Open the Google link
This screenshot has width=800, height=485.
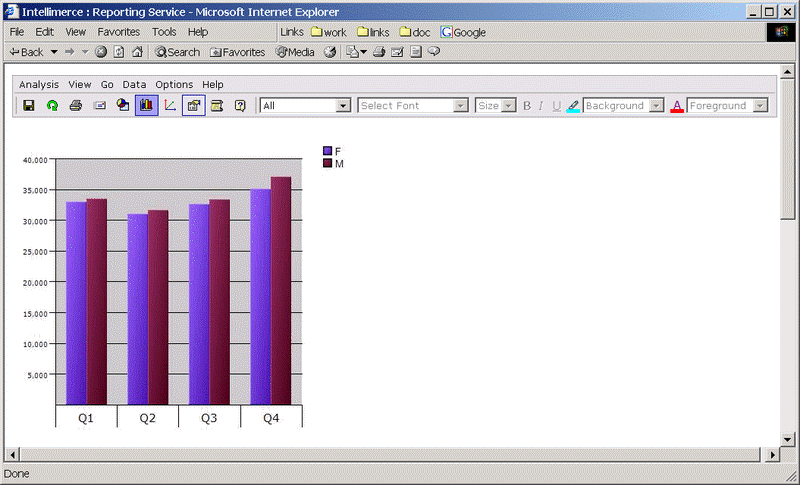pyautogui.click(x=463, y=32)
